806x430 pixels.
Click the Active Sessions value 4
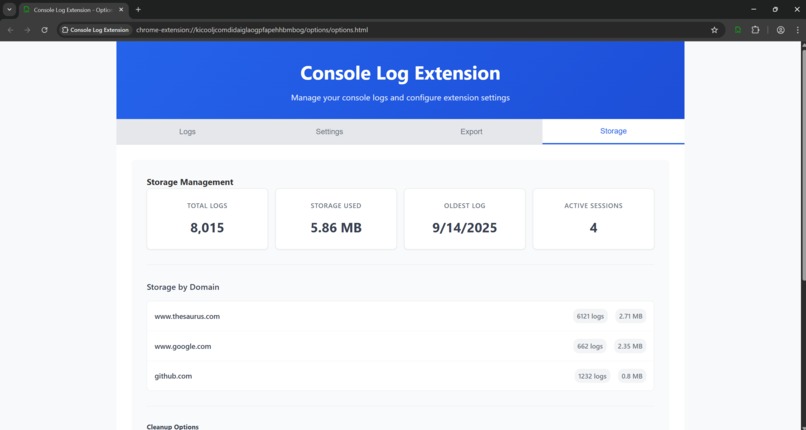(x=593, y=228)
